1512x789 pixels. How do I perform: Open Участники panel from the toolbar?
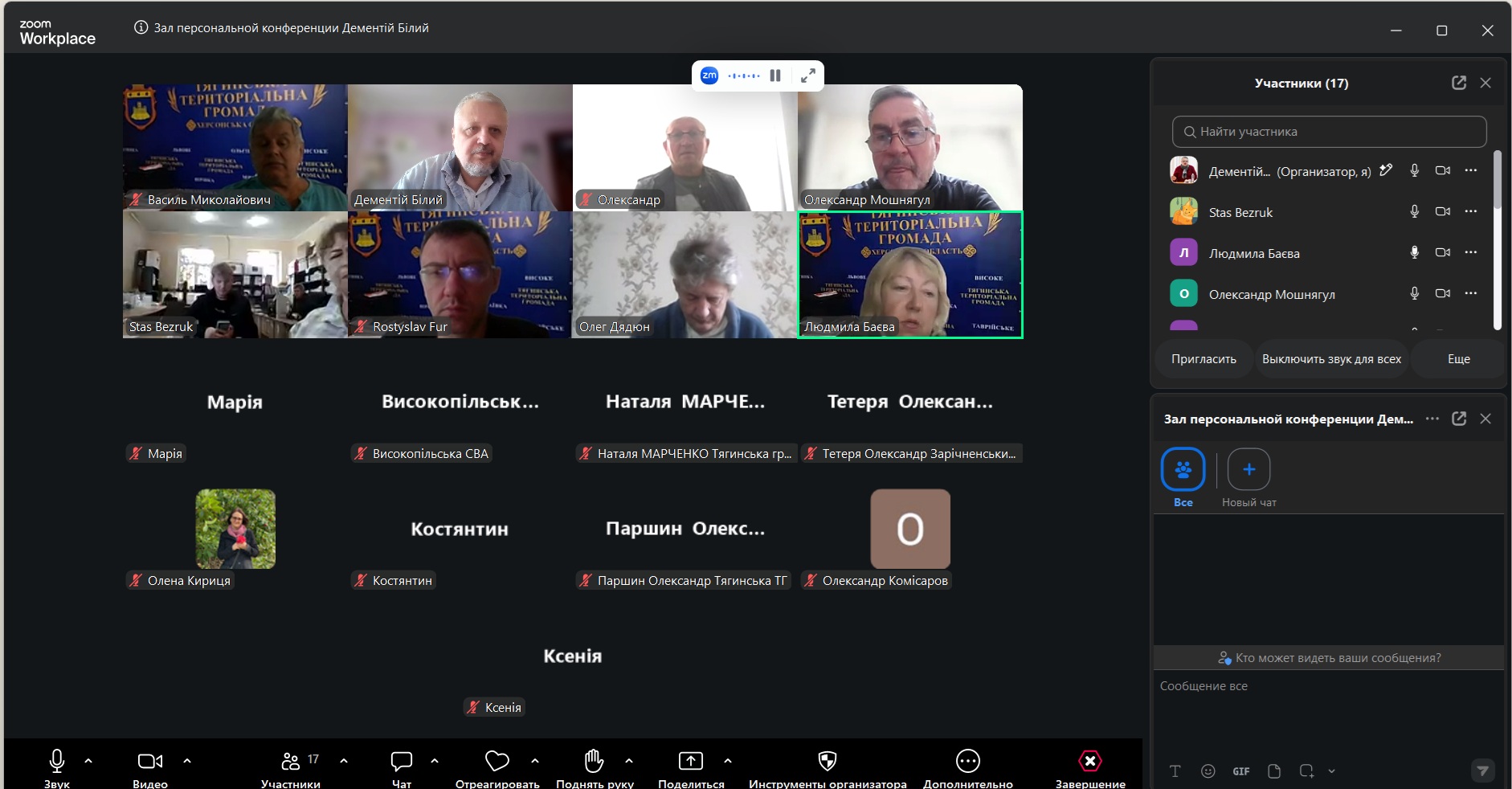tap(291, 767)
